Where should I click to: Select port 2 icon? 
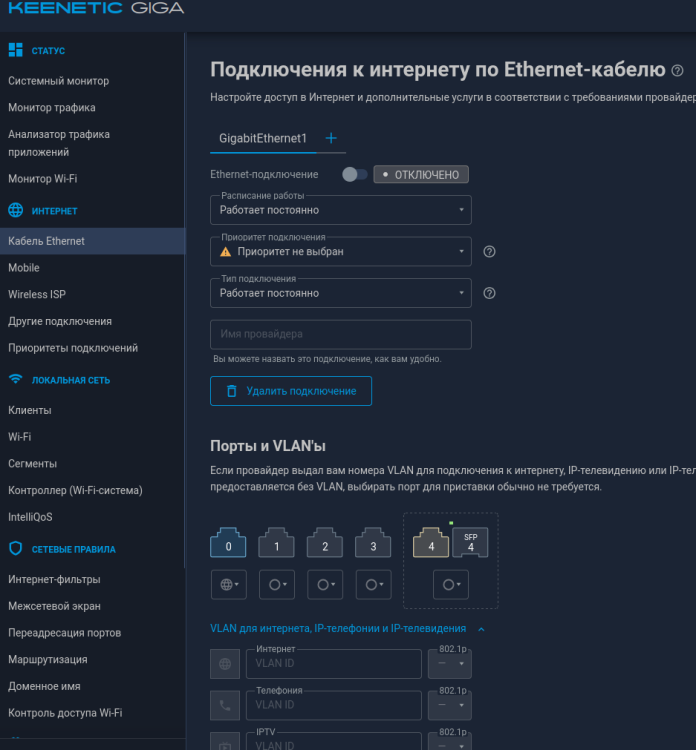point(325,542)
